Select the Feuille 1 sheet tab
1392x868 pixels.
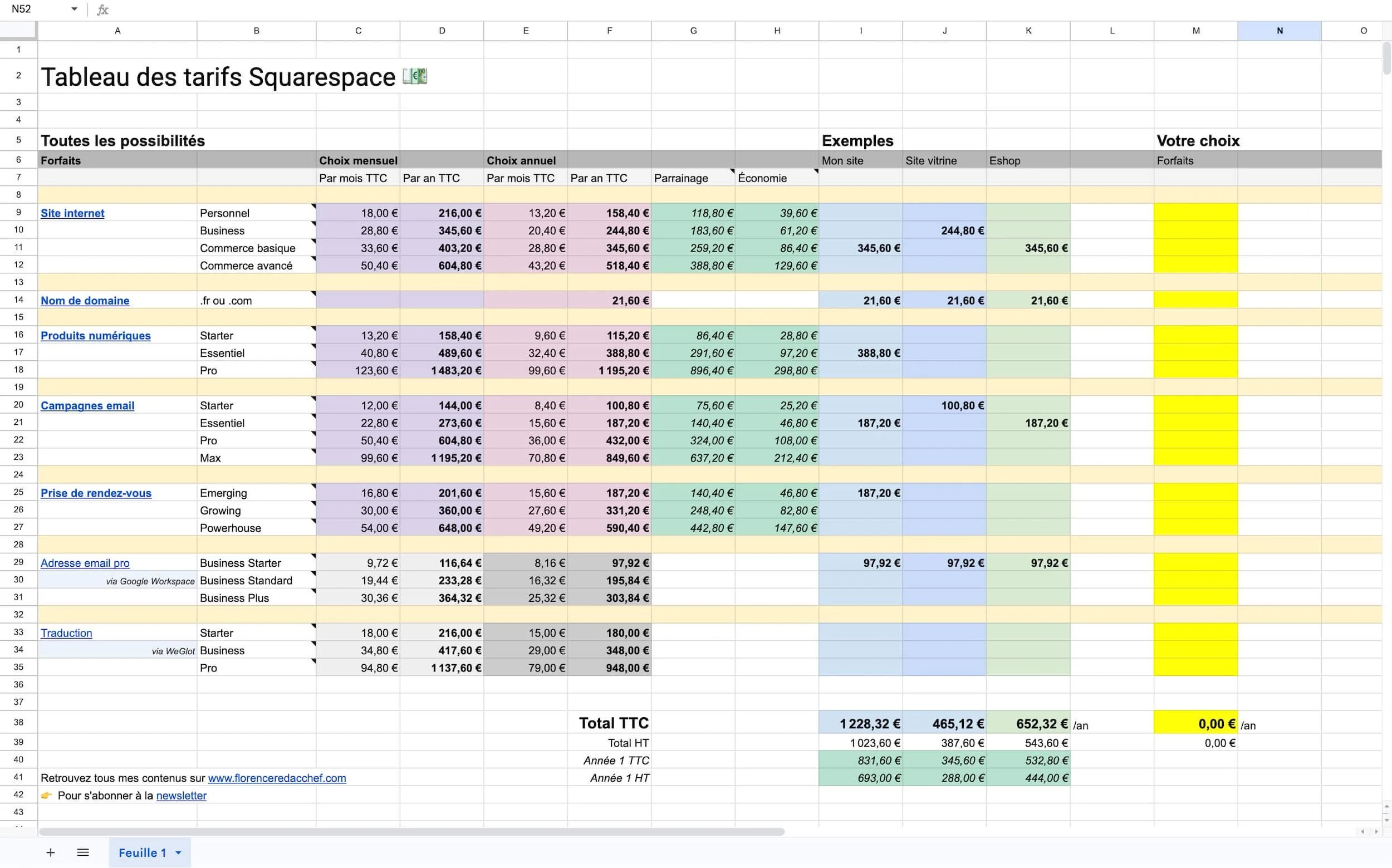(142, 852)
